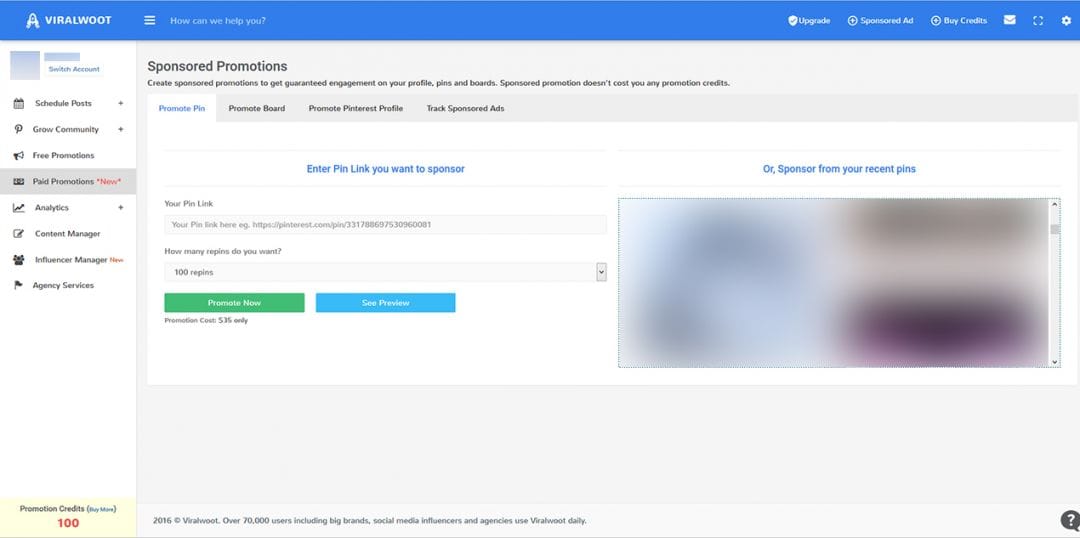Click the Agency Services flag icon
The height and width of the screenshot is (538, 1080).
[x=19, y=285]
